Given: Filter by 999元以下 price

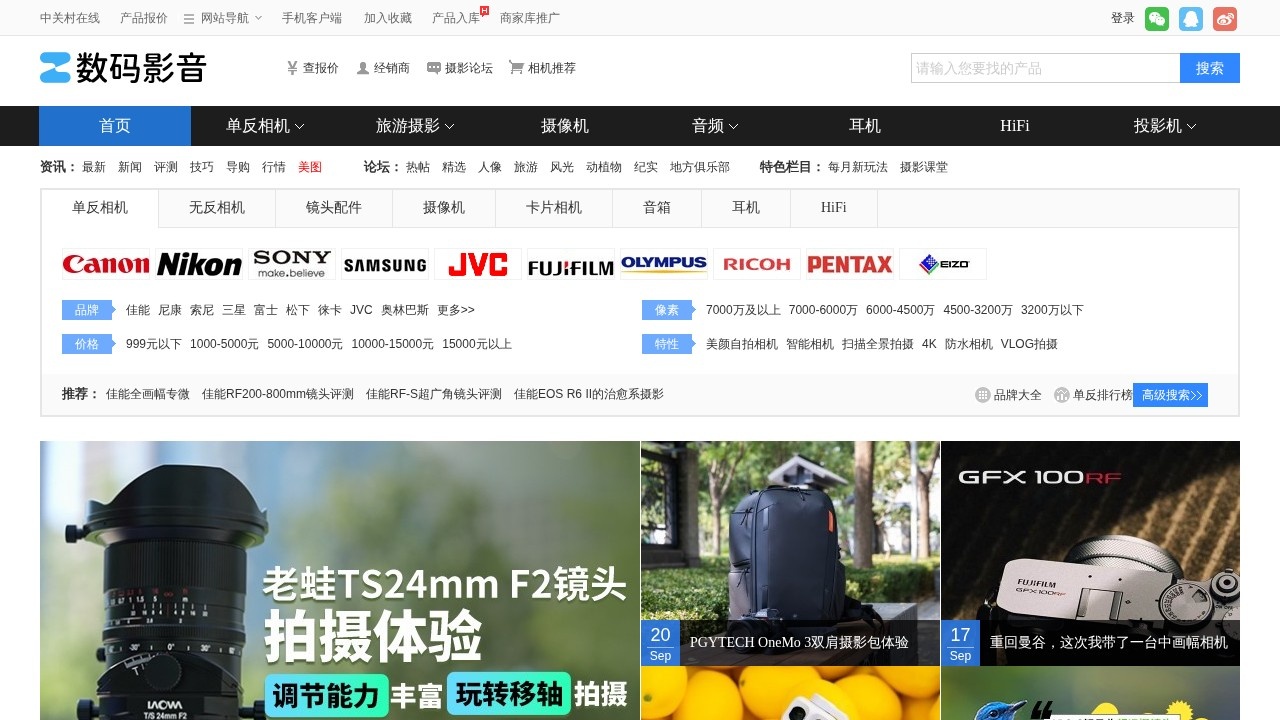Looking at the screenshot, I should pyautogui.click(x=154, y=344).
